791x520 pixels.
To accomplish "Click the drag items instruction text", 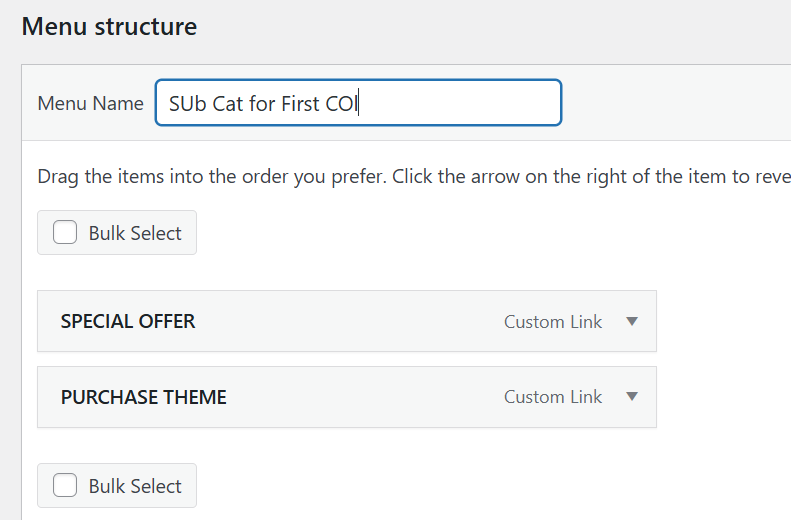I will [x=414, y=177].
